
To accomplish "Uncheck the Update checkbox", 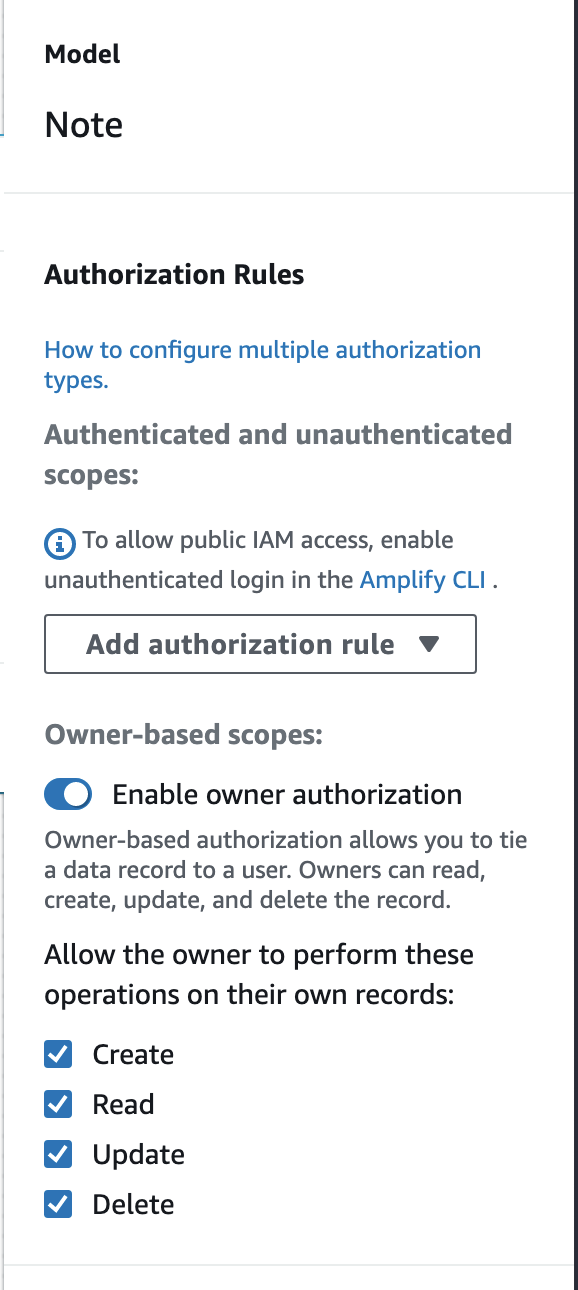I will pos(59,1154).
